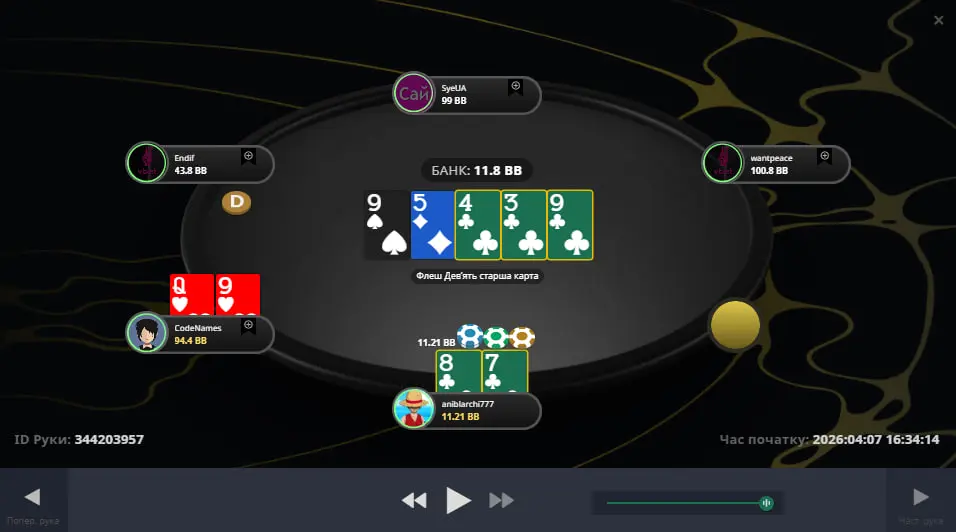956x532 pixels.
Task: Go to the next hand
Action: [921, 497]
